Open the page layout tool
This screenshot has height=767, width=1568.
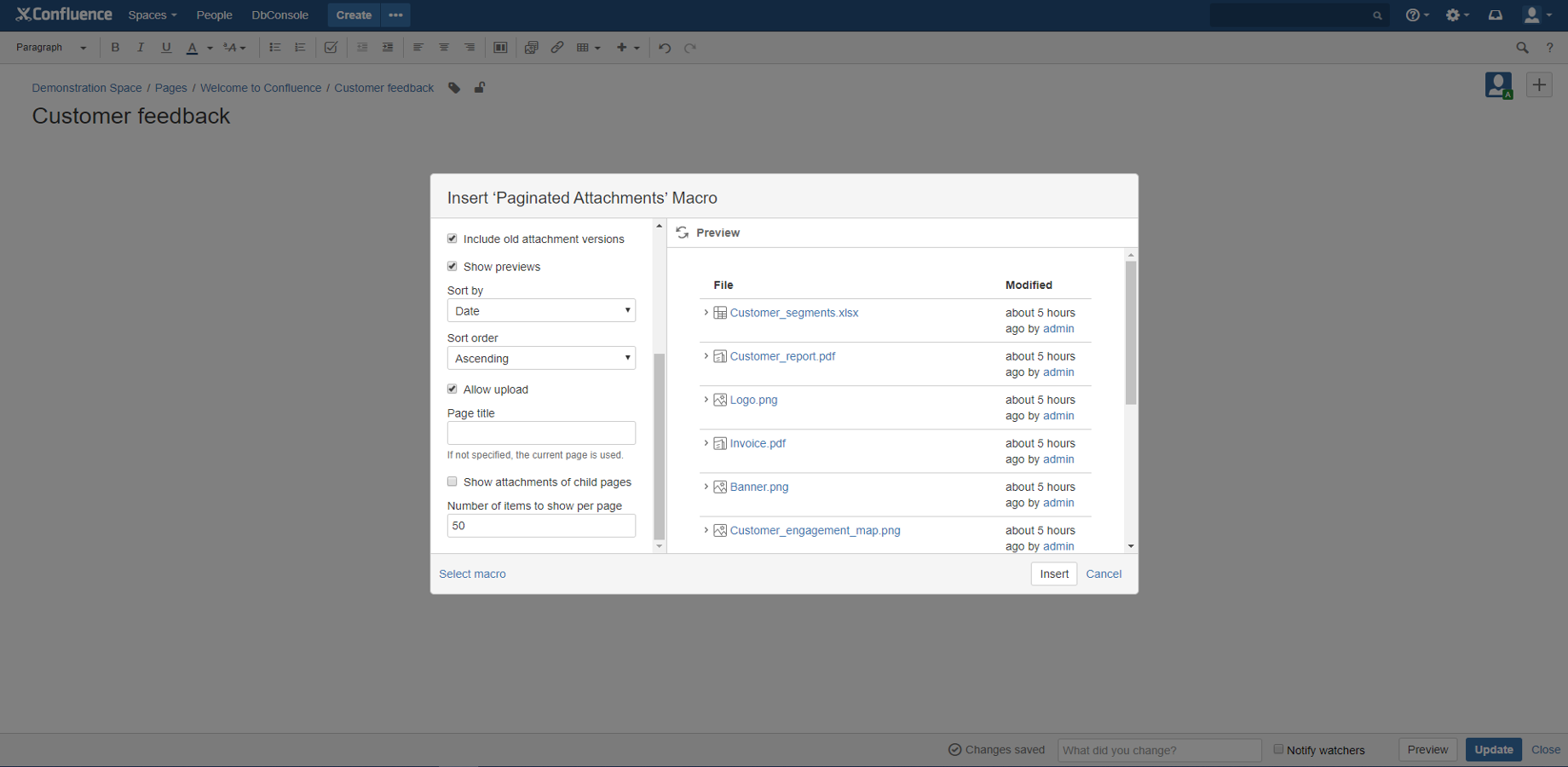pyautogui.click(x=500, y=48)
